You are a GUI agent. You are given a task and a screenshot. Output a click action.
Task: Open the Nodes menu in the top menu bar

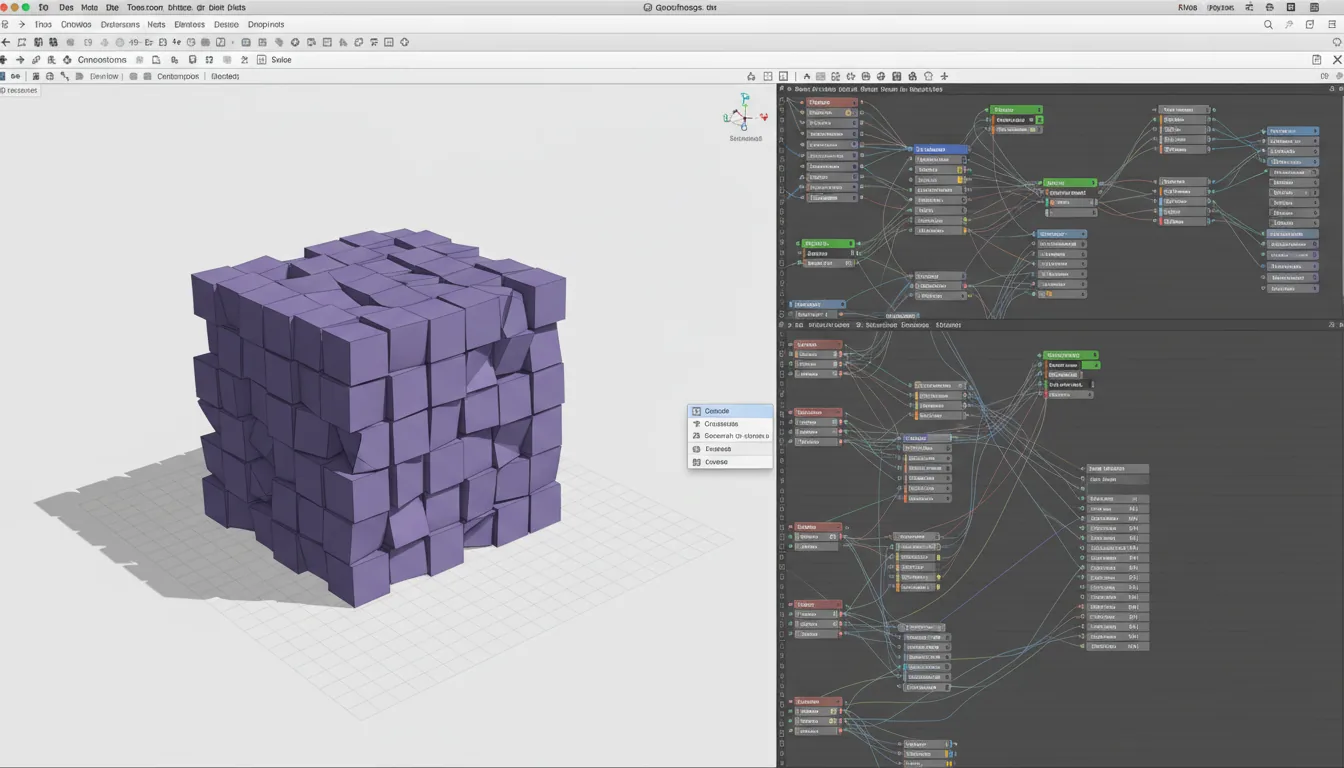click(155, 24)
